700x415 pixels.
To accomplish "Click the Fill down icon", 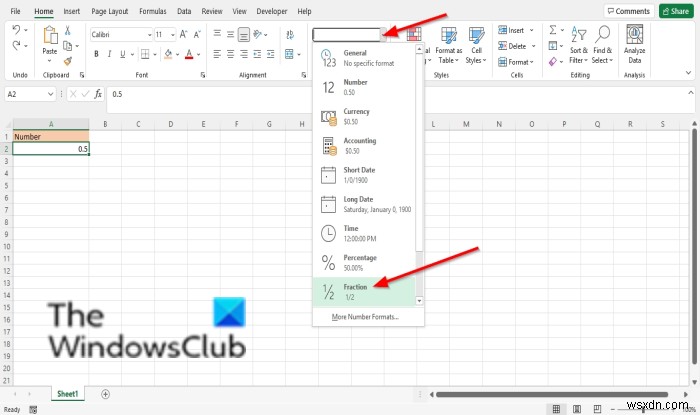I will pos(553,46).
